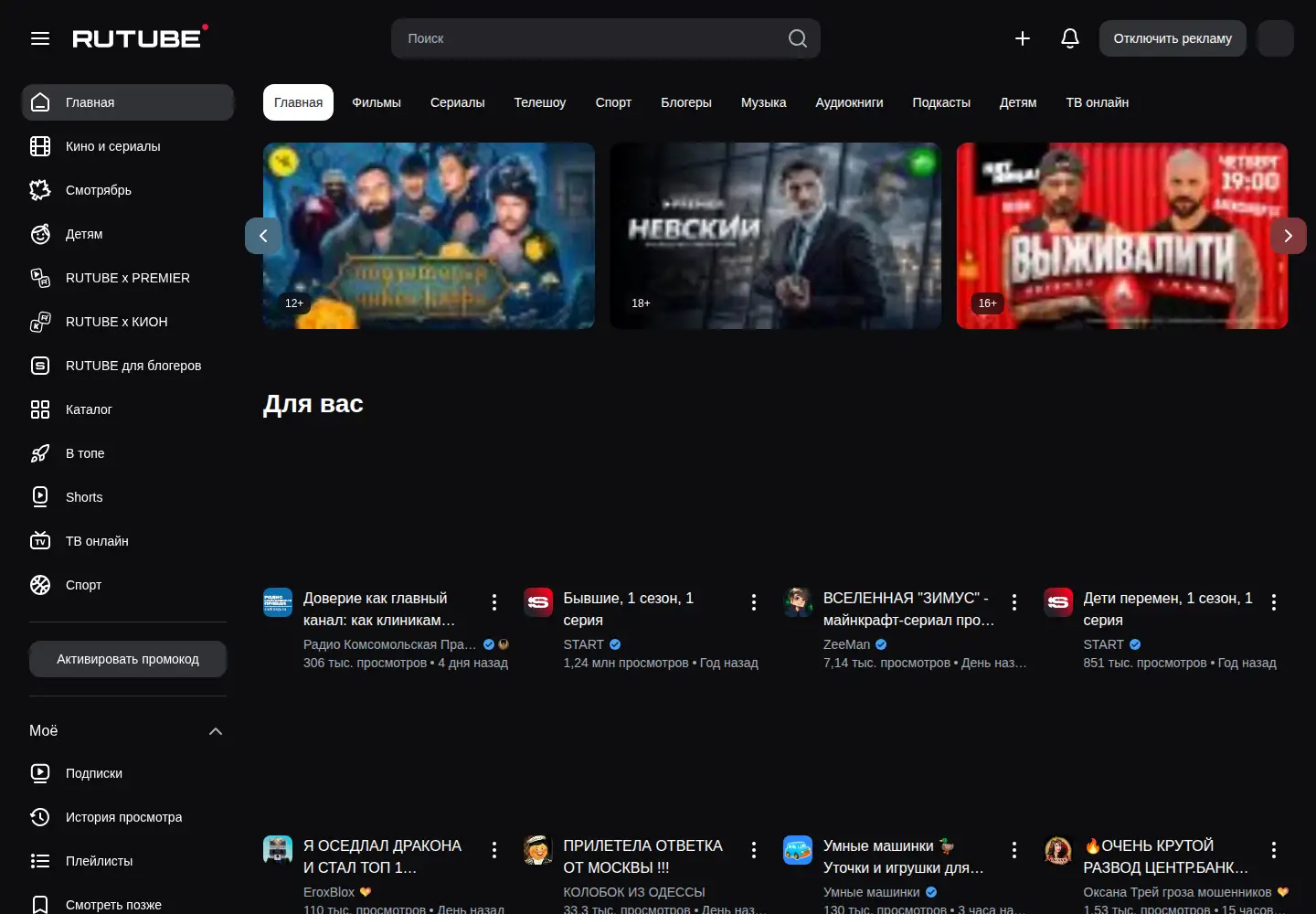Click the Детям face icon in sidebar
The image size is (1316, 914).
pyautogui.click(x=40, y=234)
